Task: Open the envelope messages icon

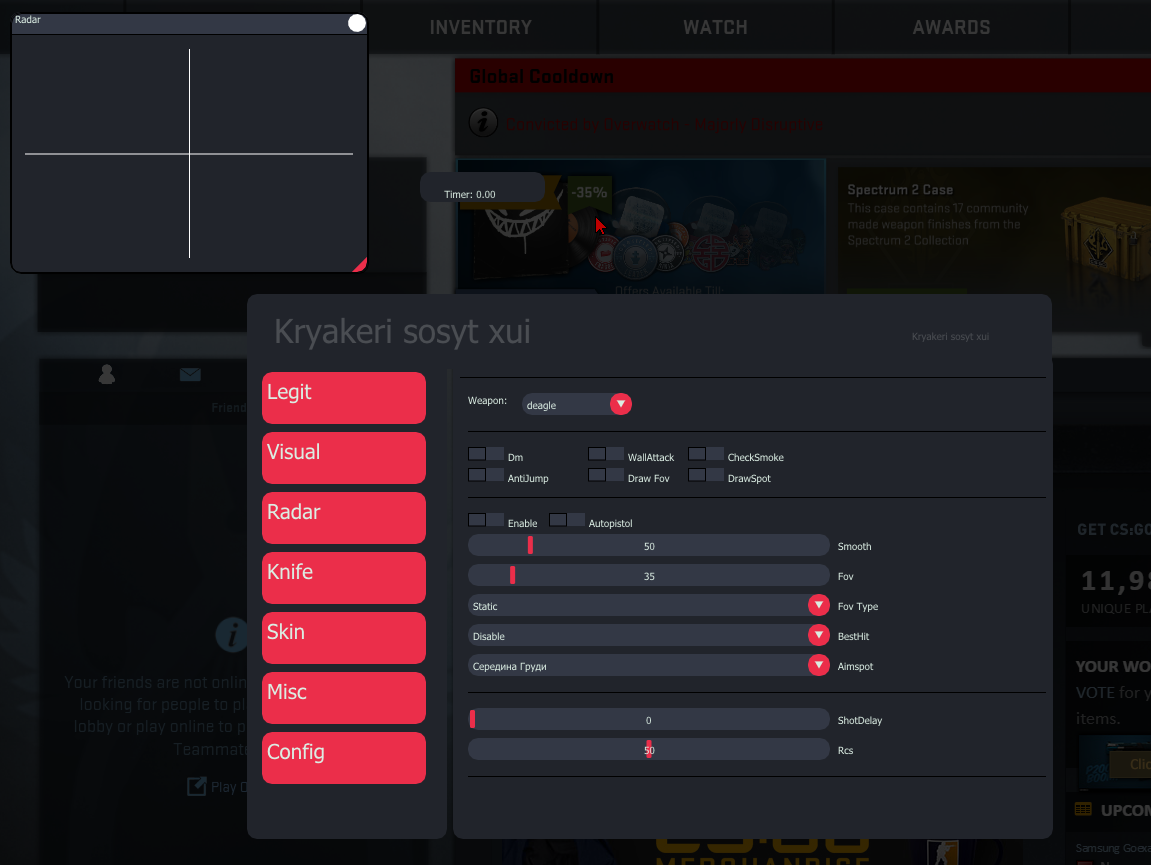Action: [190, 374]
